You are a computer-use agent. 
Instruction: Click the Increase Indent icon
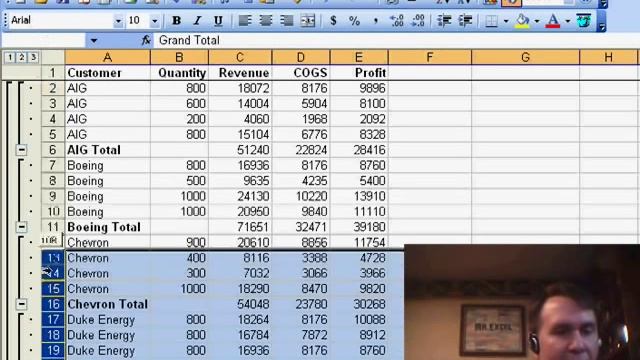(465, 20)
